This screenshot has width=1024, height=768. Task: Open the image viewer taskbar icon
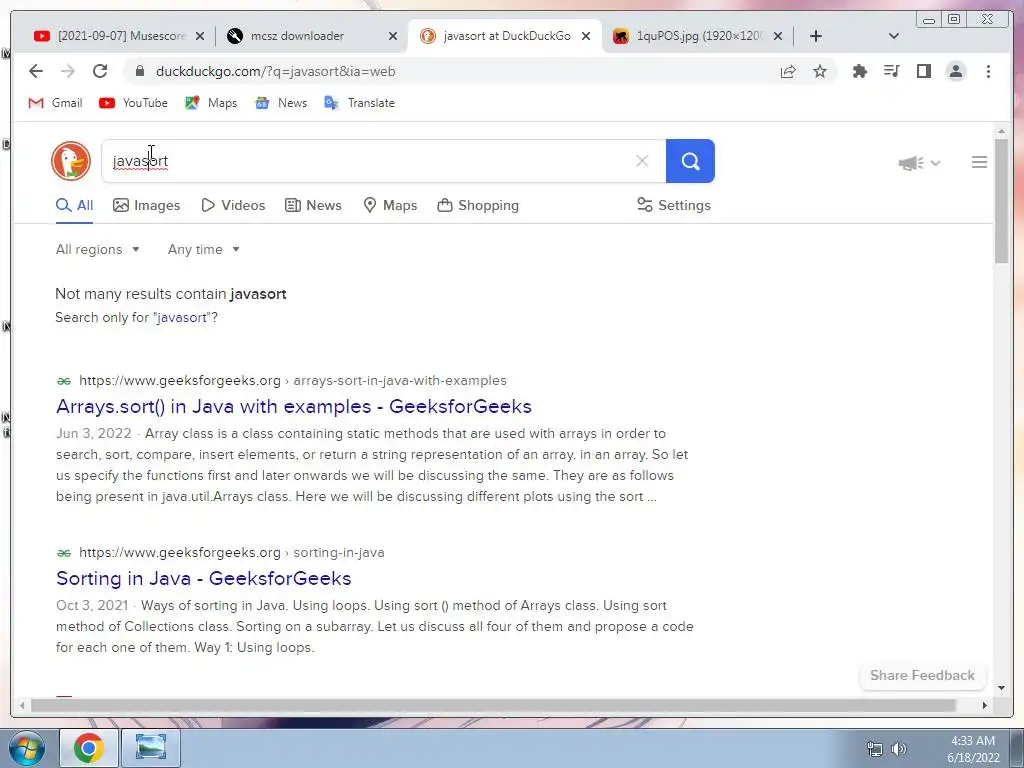[x=151, y=748]
